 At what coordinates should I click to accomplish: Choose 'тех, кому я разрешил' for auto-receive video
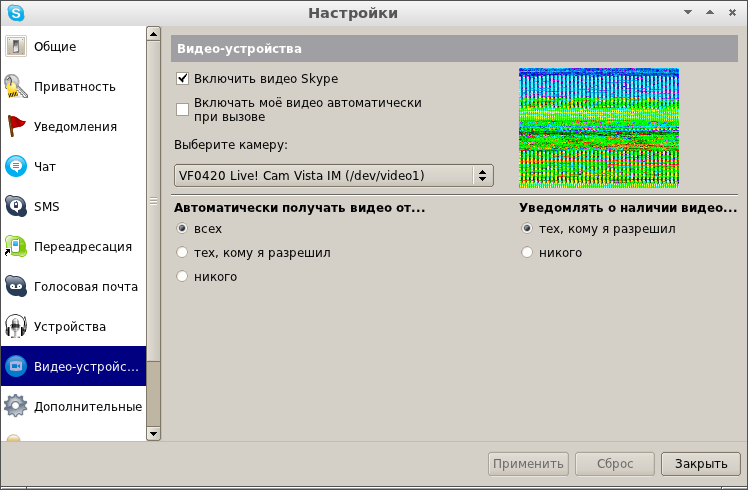pos(182,253)
